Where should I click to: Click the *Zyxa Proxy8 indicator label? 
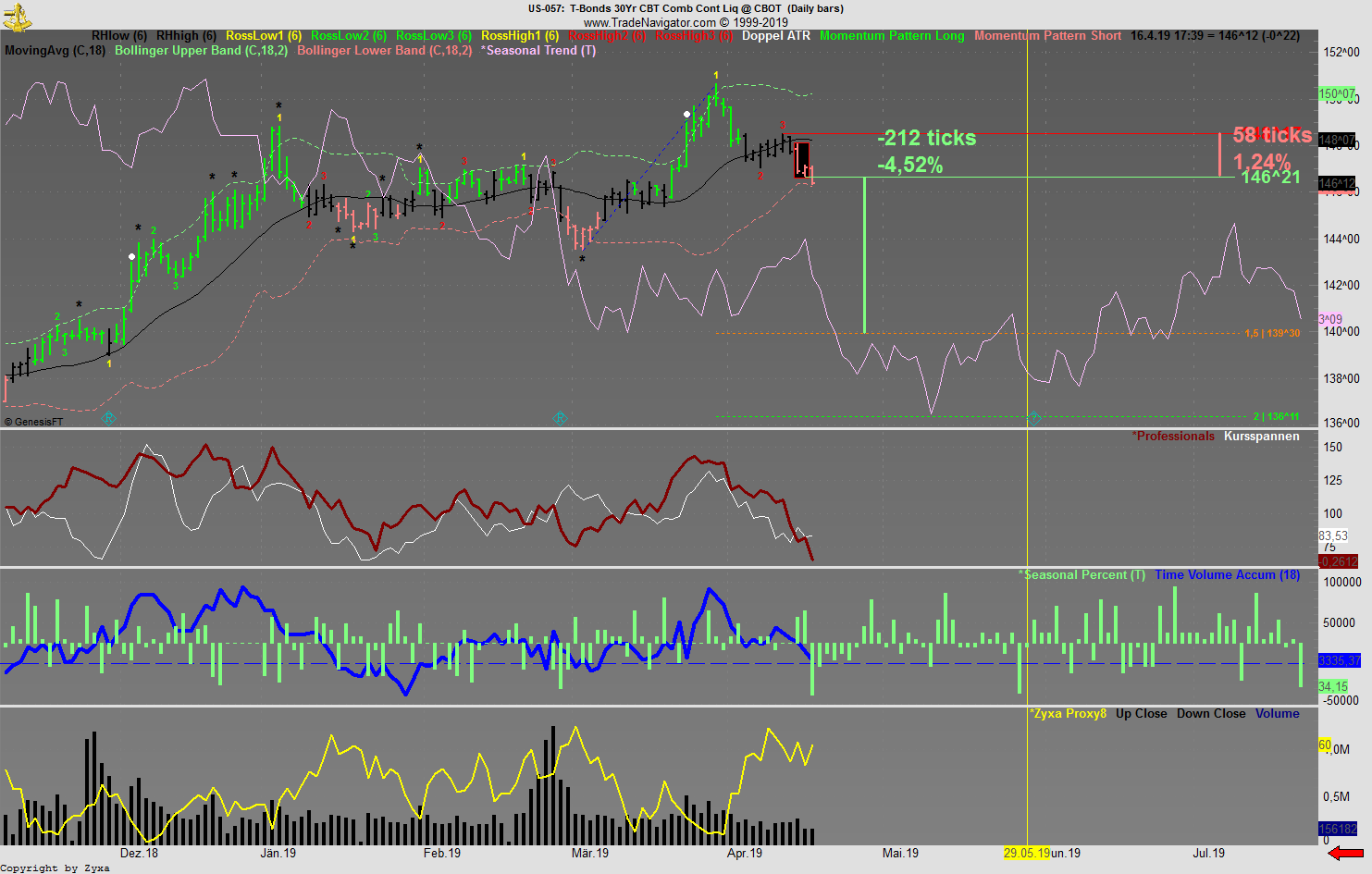[1066, 713]
